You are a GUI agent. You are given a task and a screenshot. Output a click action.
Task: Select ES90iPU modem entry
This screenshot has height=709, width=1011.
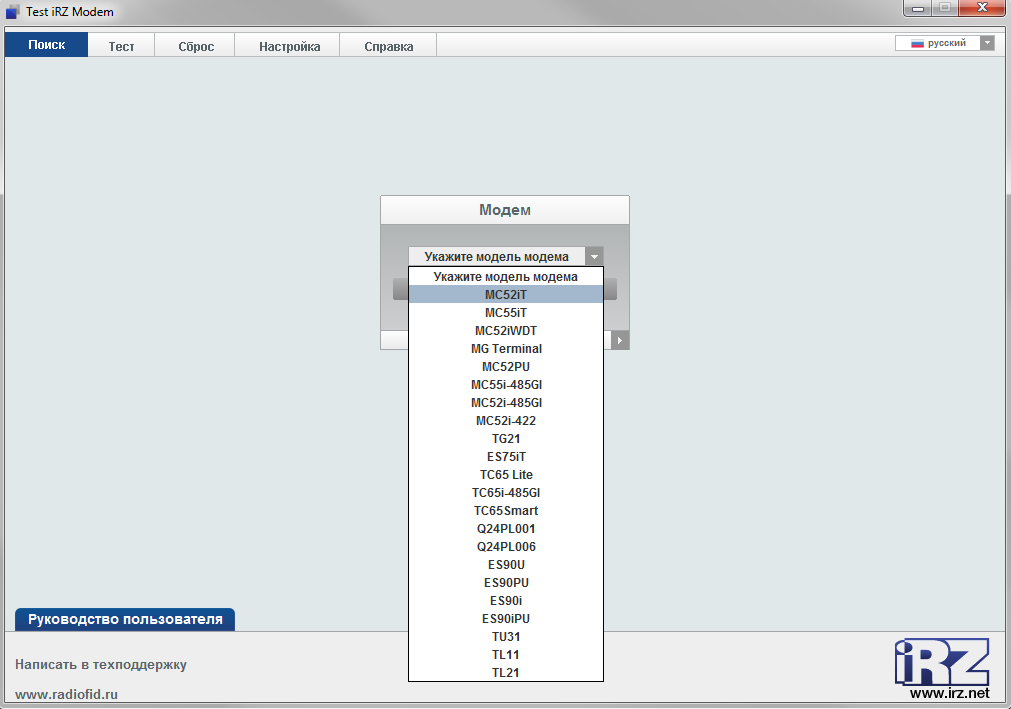(506, 619)
